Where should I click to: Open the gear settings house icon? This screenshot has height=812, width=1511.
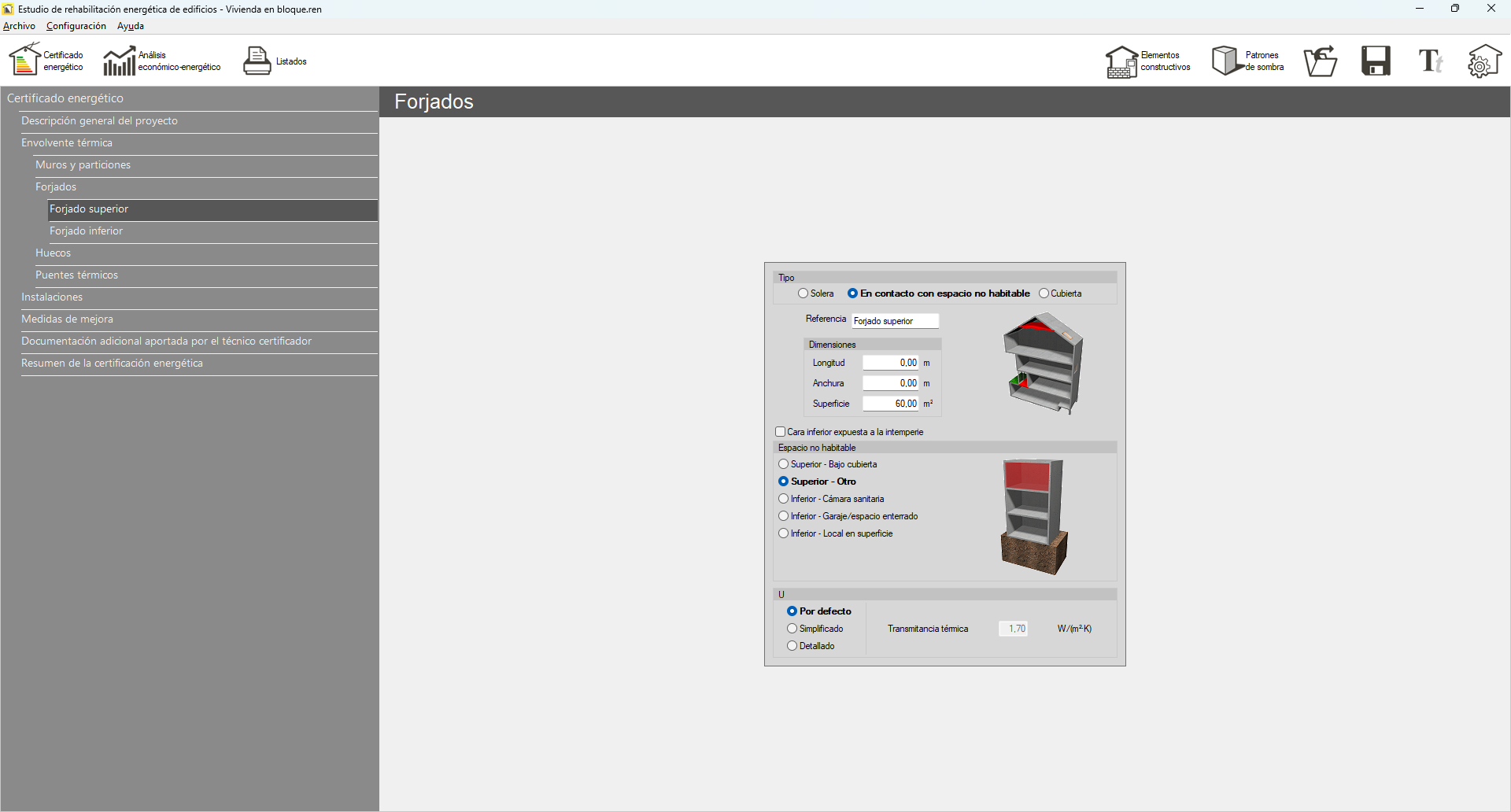[x=1483, y=61]
